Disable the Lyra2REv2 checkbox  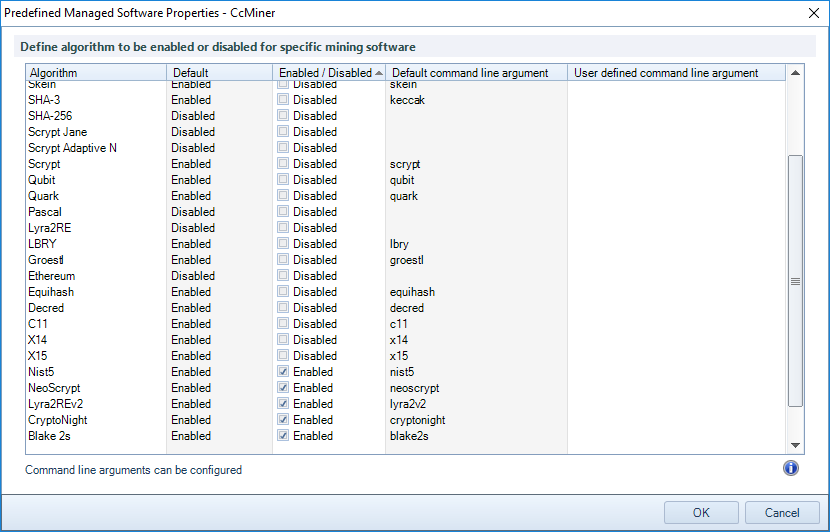283,403
